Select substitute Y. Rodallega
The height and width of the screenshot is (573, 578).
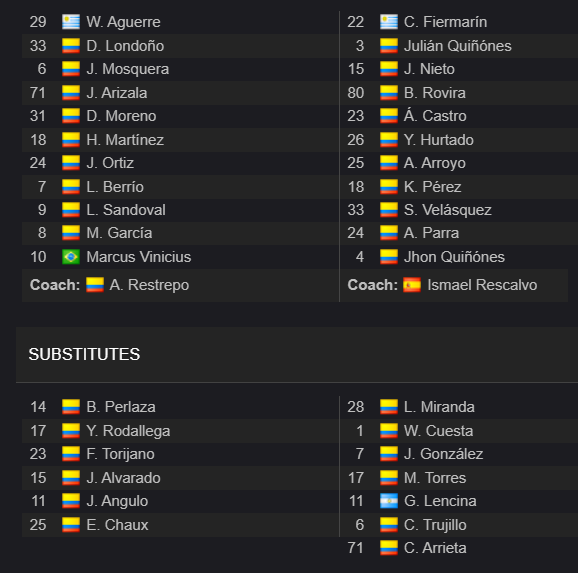(128, 431)
